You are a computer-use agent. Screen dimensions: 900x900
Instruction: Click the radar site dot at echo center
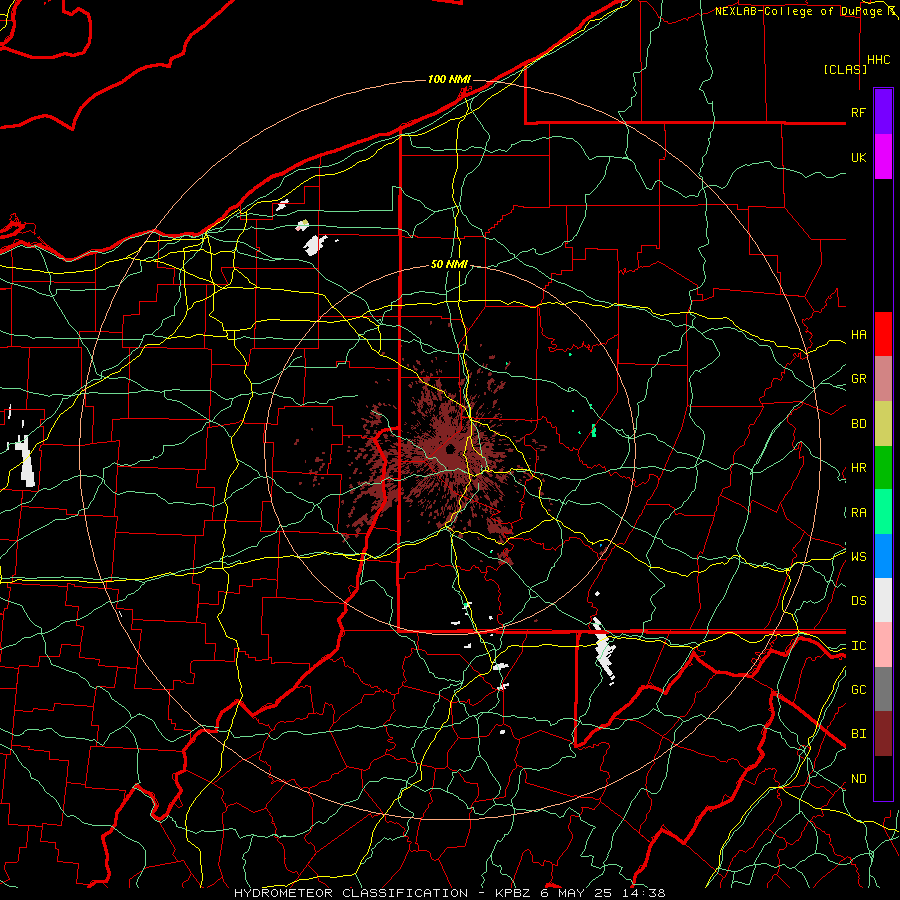tap(450, 448)
